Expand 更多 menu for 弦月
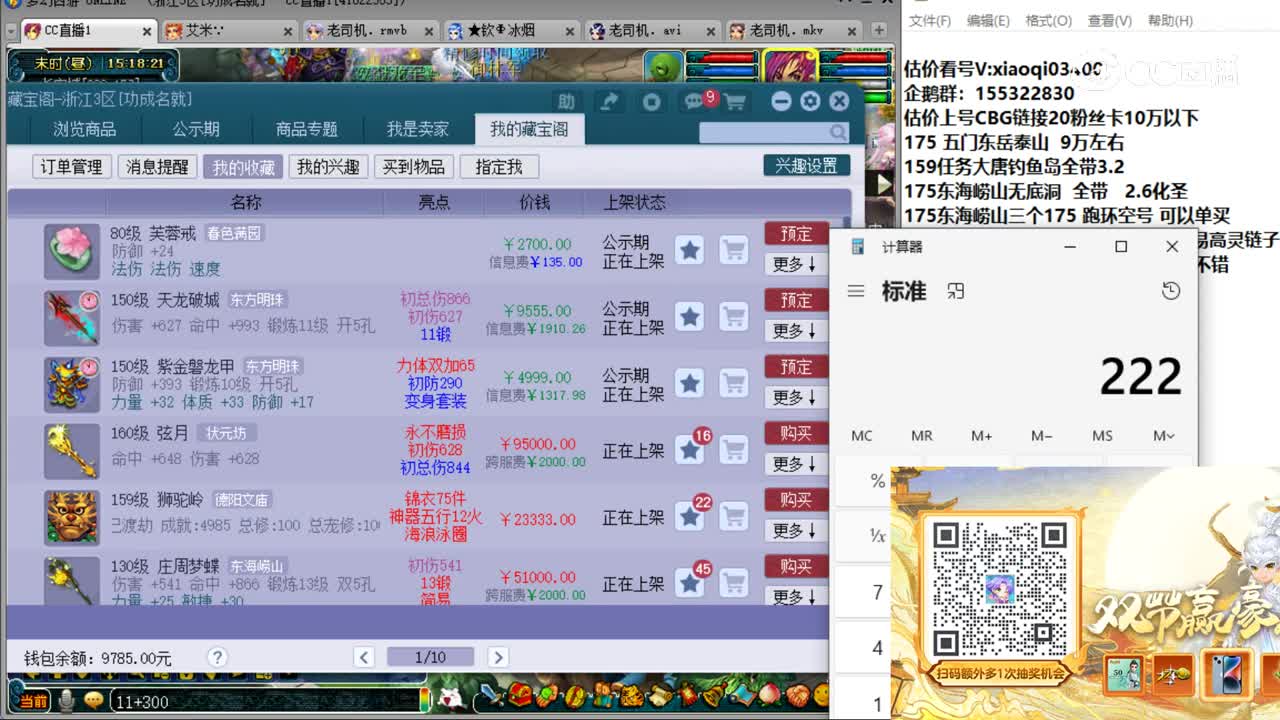 pyautogui.click(x=795, y=464)
